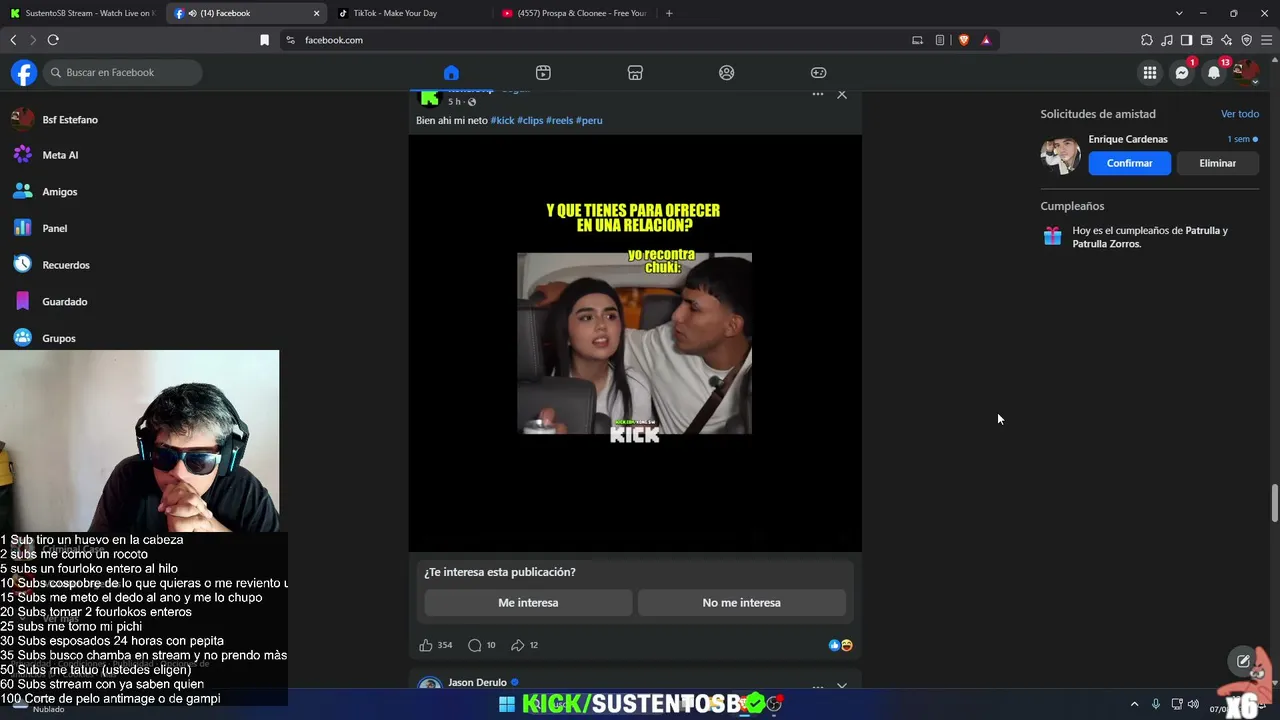Screen dimensions: 1280x720
Task: Click the #reels hashtag
Action: [559, 120]
